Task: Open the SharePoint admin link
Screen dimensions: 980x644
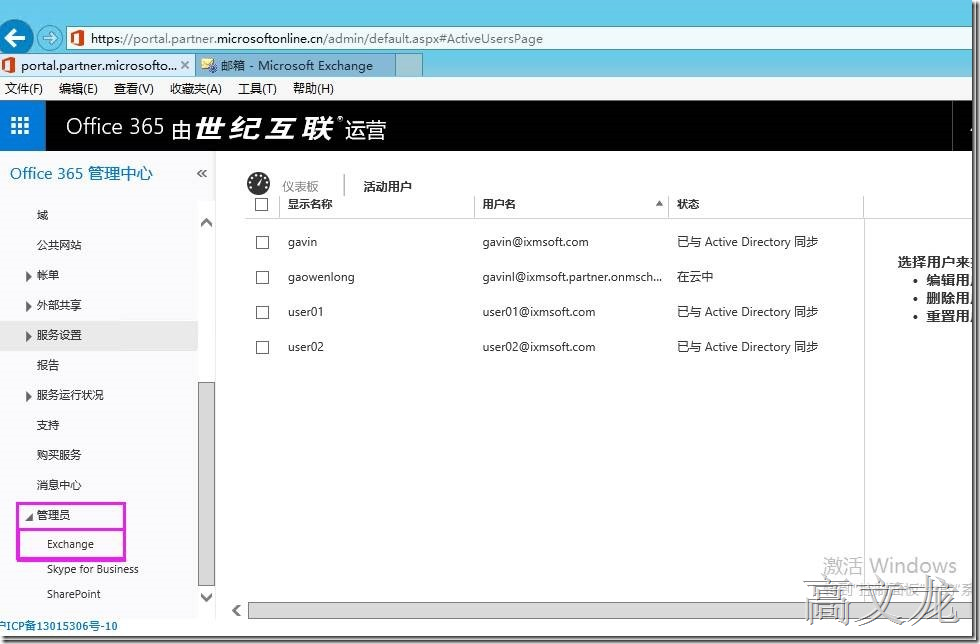Action: 74,594
